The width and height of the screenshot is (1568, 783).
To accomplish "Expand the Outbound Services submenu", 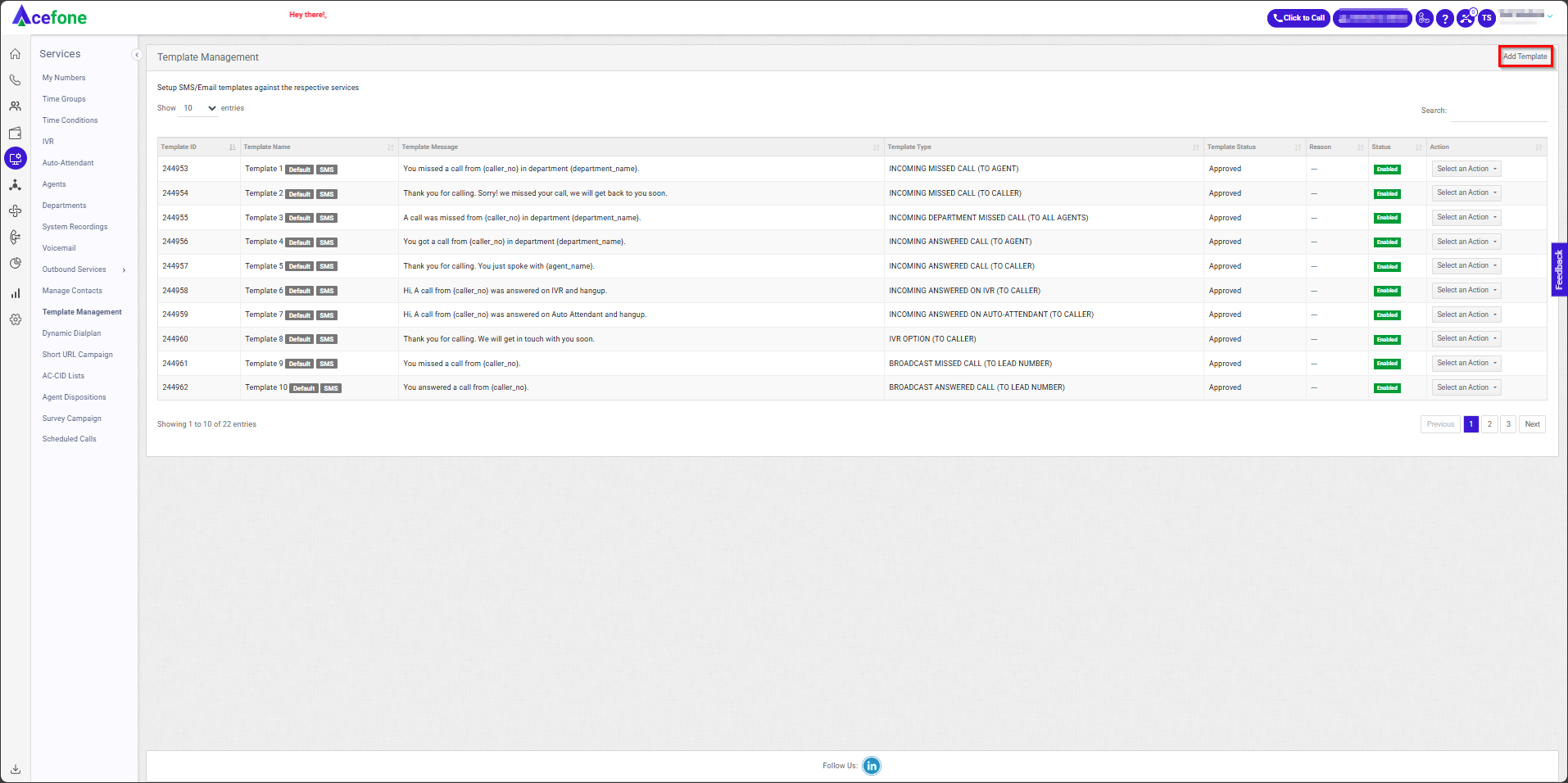I will 124,270.
